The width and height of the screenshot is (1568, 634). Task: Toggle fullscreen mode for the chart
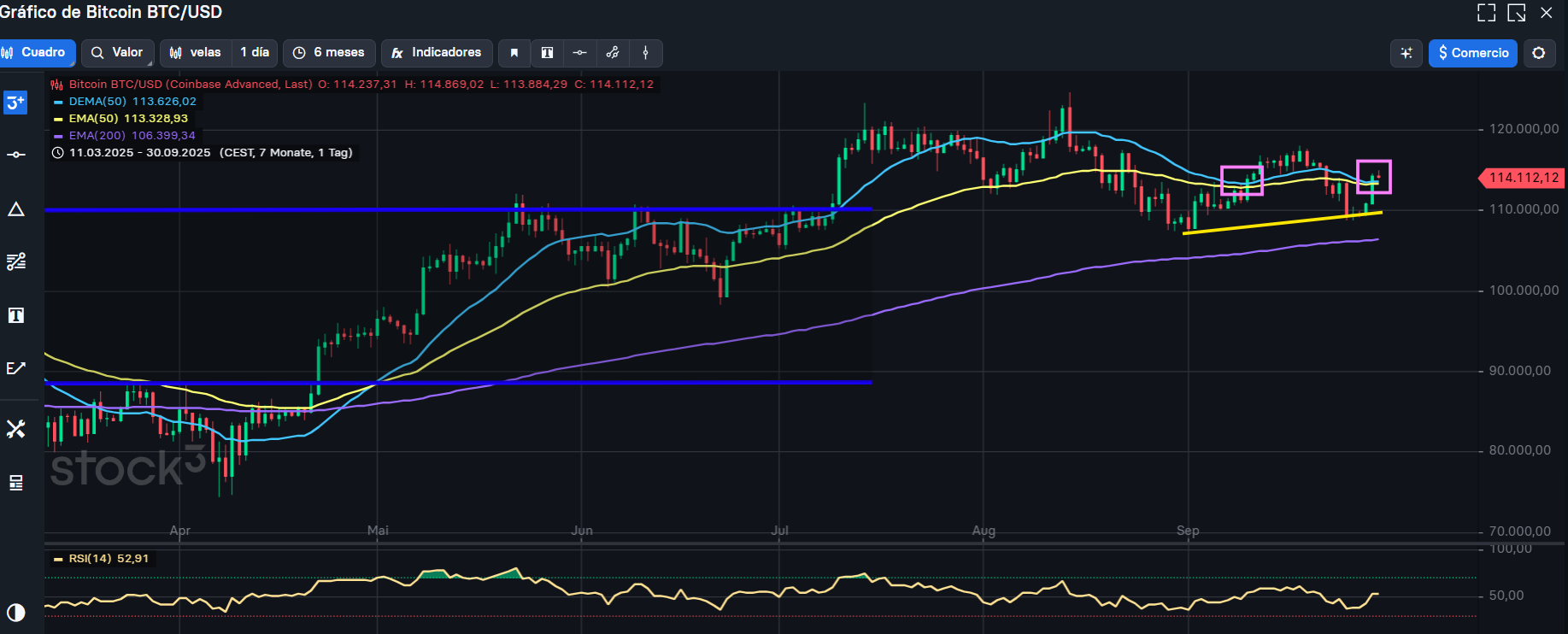[1486, 13]
